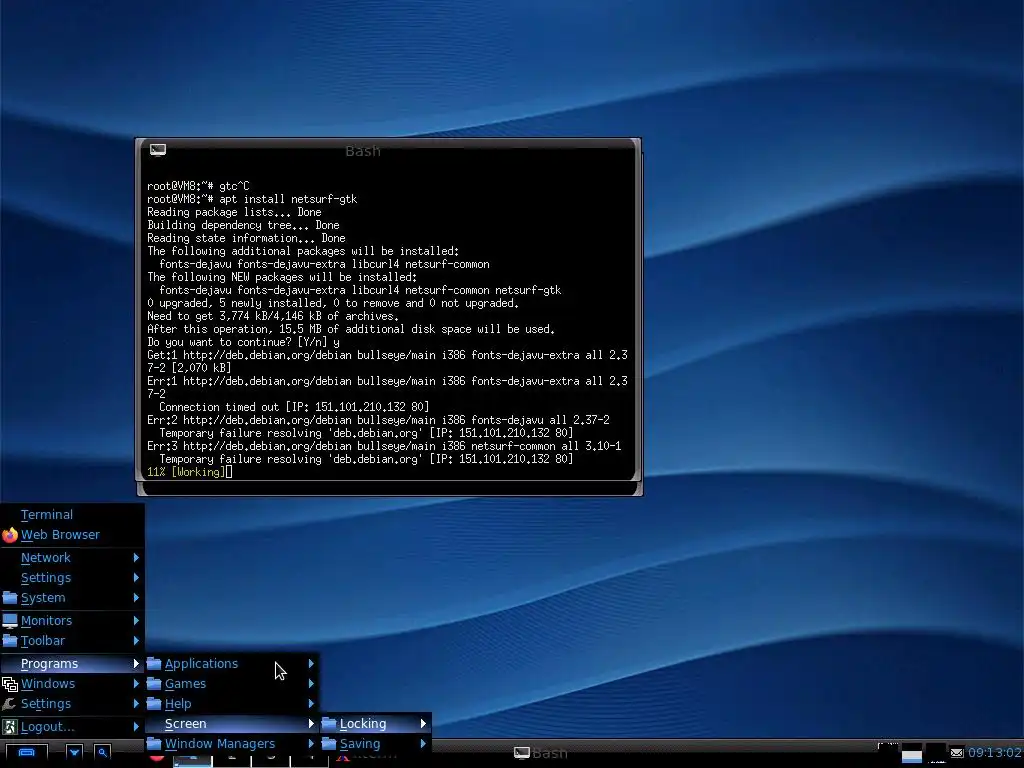
Task: Click the folder icon beside Saving
Action: coord(329,744)
